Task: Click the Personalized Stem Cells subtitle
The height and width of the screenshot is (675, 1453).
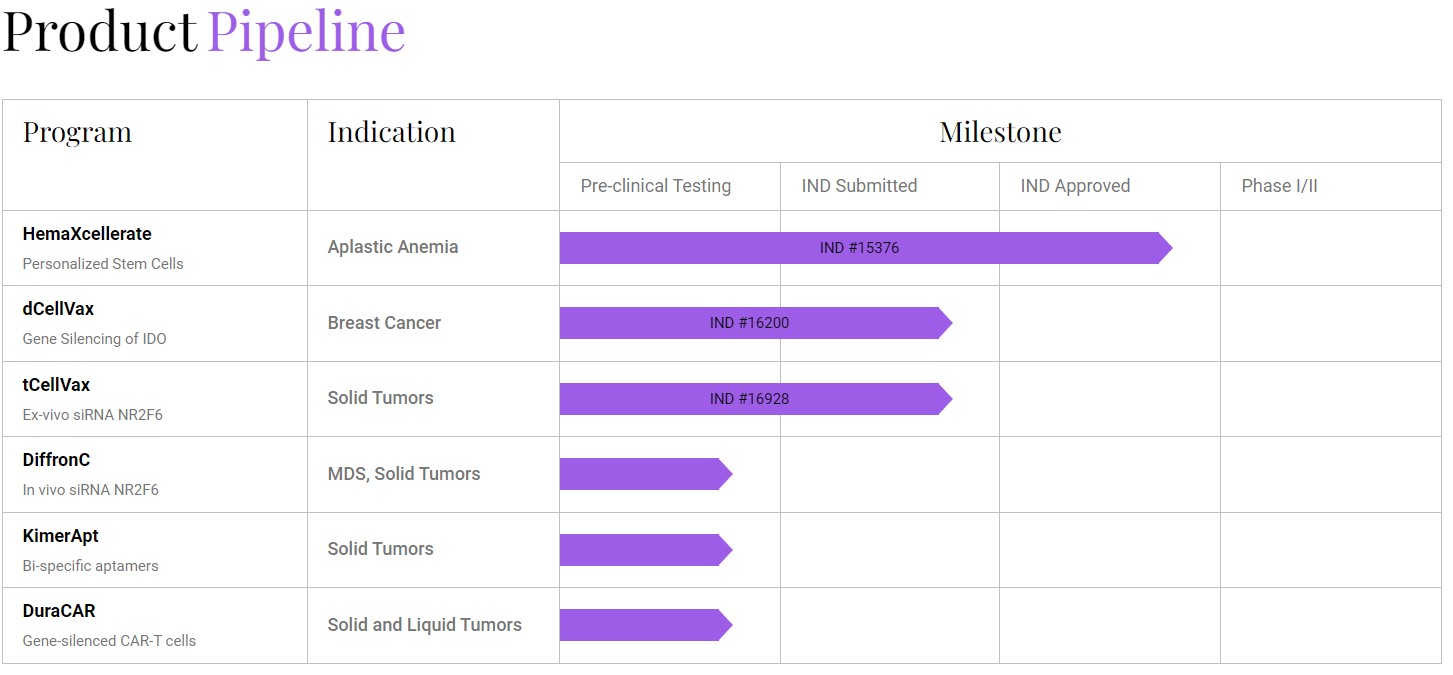Action: point(103,264)
